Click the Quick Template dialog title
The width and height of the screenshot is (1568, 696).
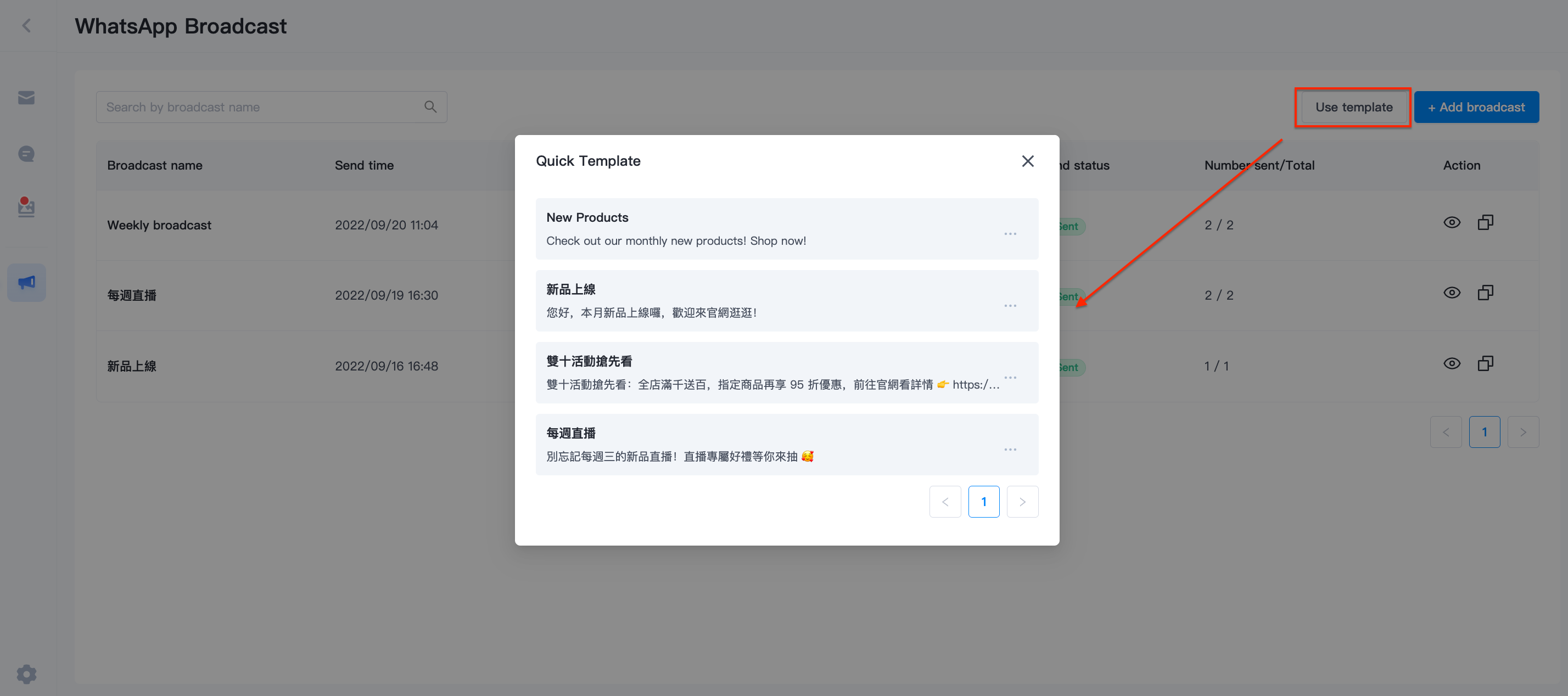pos(588,161)
